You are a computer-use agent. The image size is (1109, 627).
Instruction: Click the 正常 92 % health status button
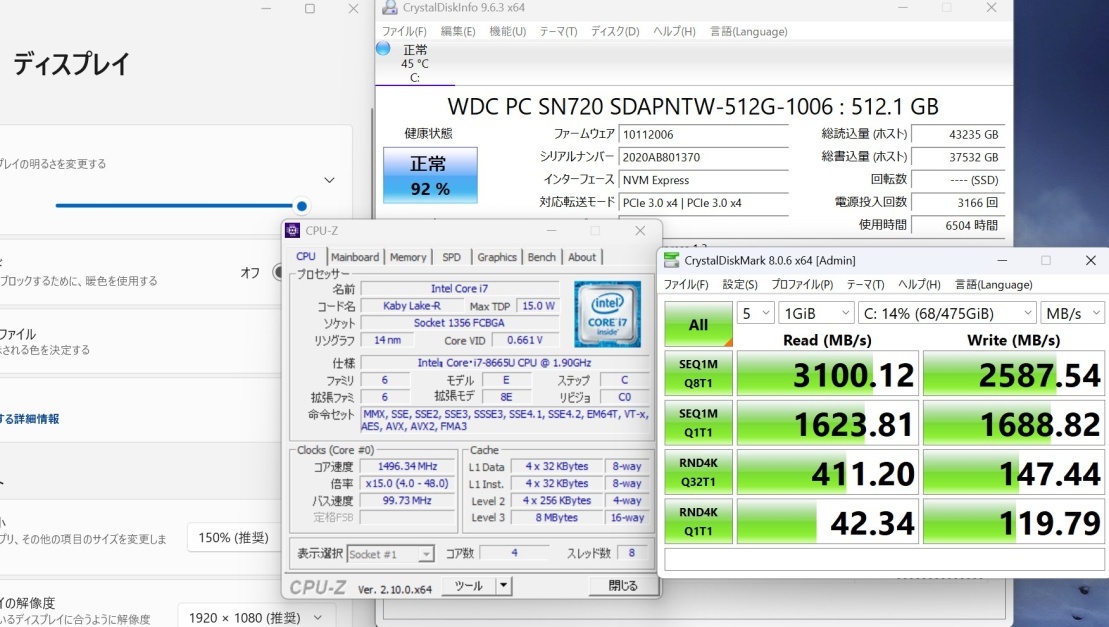pos(430,175)
